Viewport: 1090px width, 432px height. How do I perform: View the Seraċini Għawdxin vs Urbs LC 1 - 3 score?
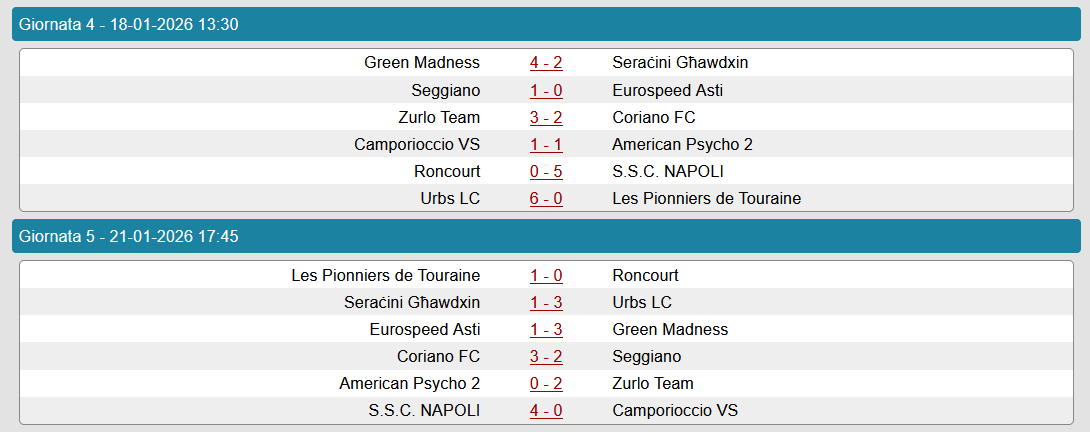(x=546, y=302)
